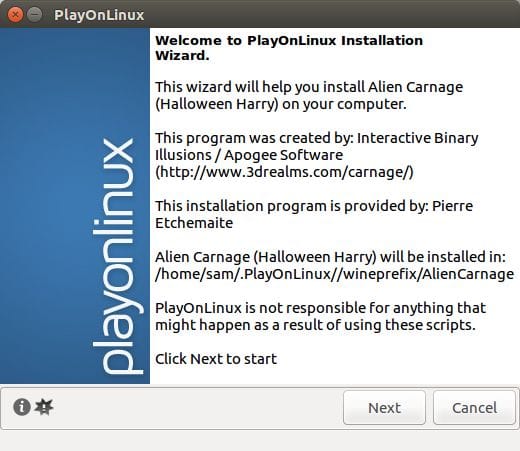
Task: Click the install path /home/sam/.PlayOnLinux//wineprefix/AlienCarnage
Action: point(334,274)
